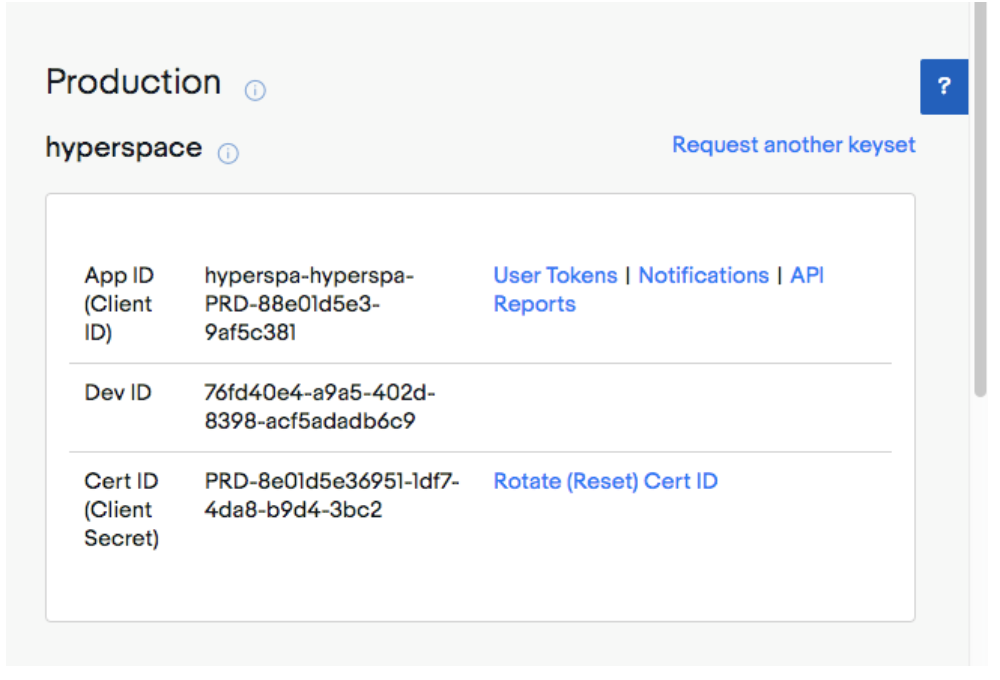Click the Dev ID value string

click(319, 407)
